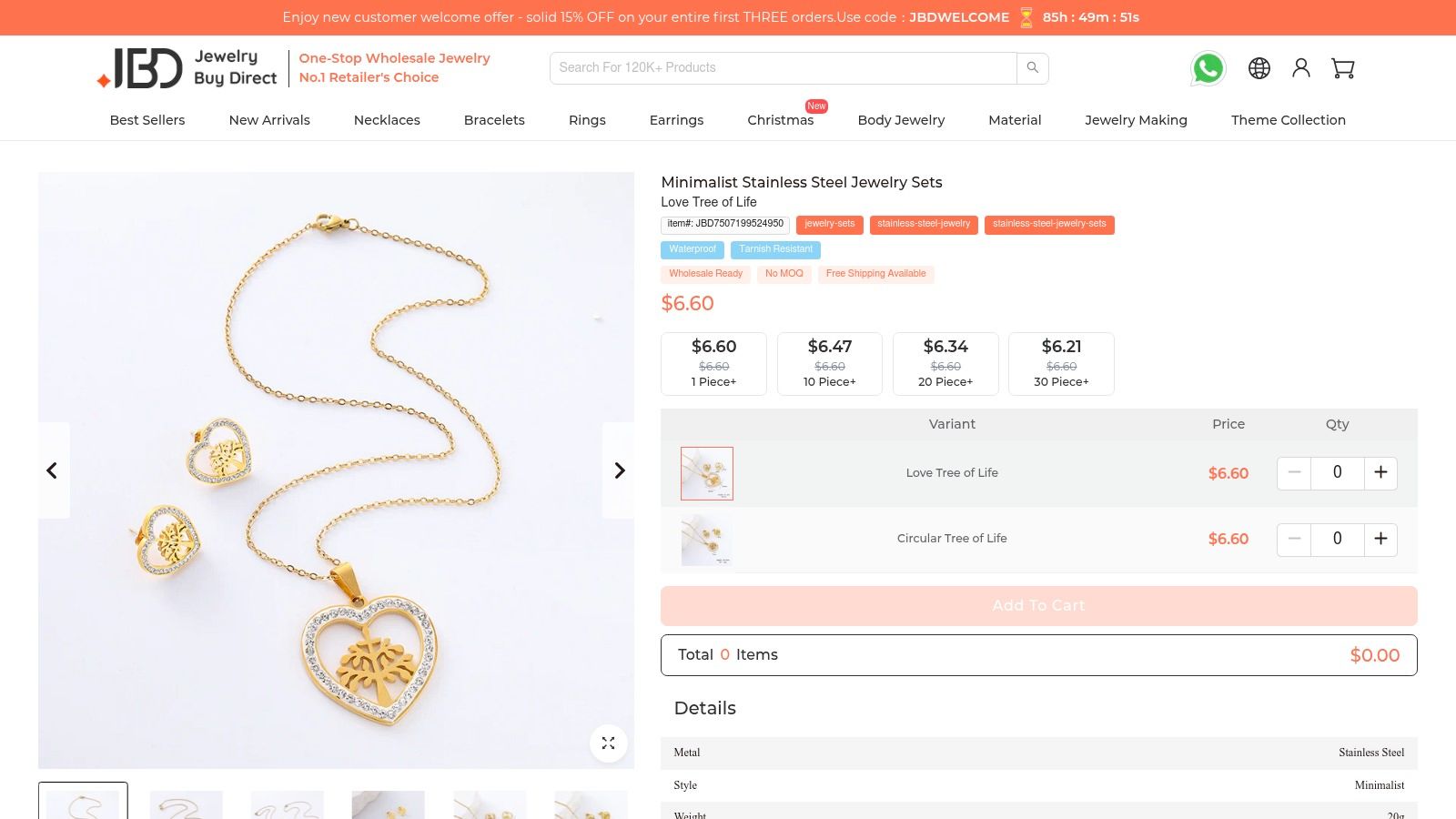
Task: Open the shopping cart icon
Action: [1343, 67]
